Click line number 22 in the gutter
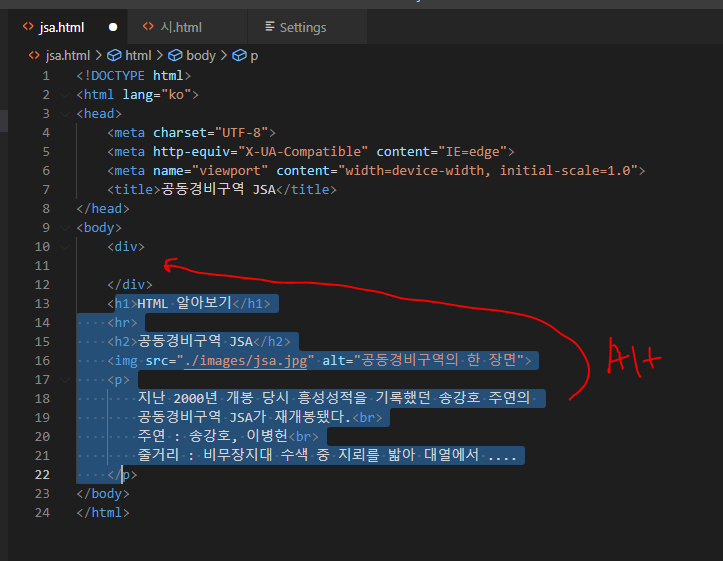This screenshot has height=561, width=723. point(42,474)
